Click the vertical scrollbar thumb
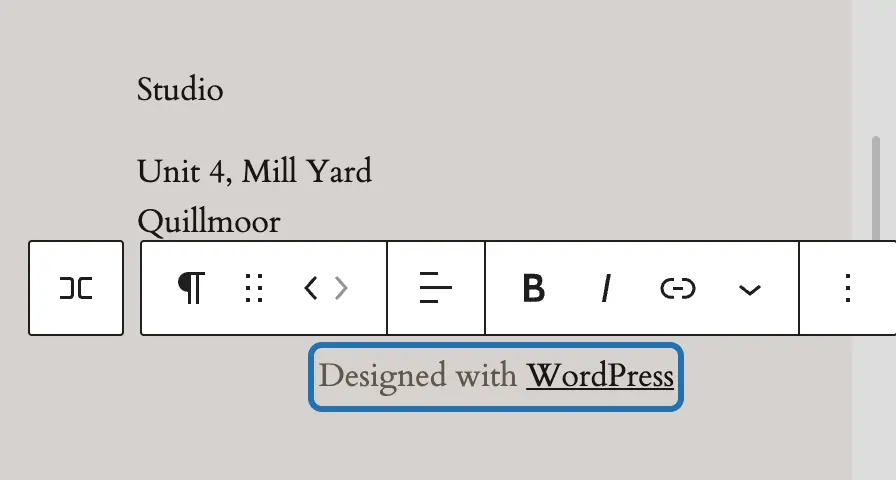The image size is (896, 480). click(875, 189)
